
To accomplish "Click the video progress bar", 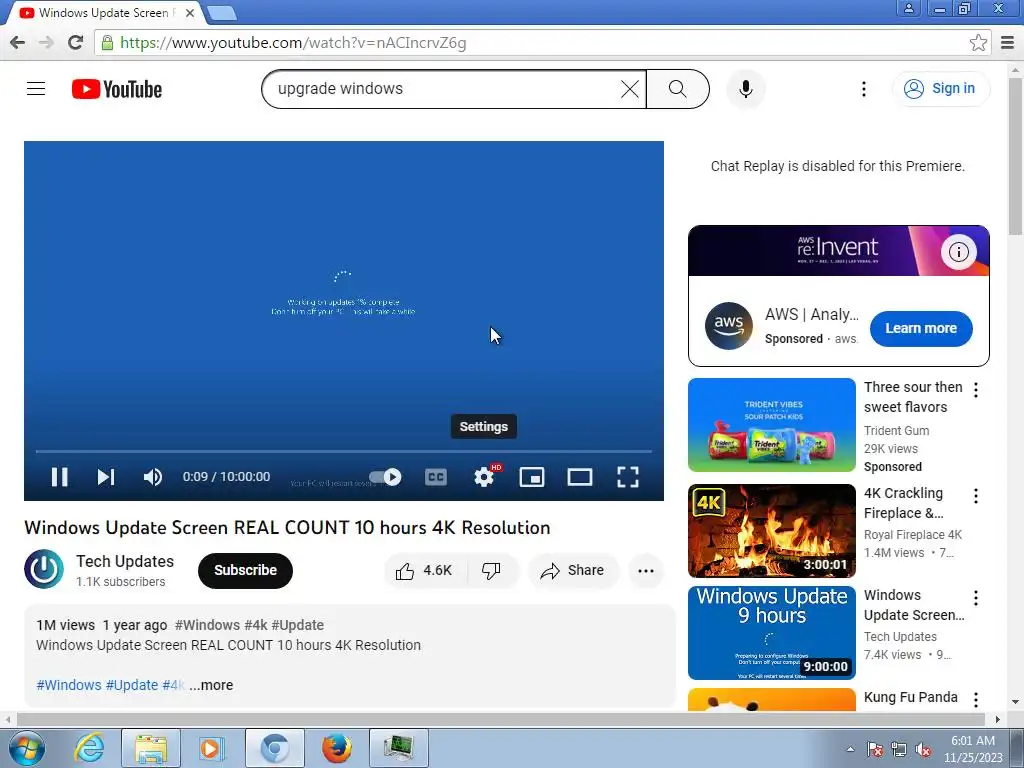I will coord(344,451).
